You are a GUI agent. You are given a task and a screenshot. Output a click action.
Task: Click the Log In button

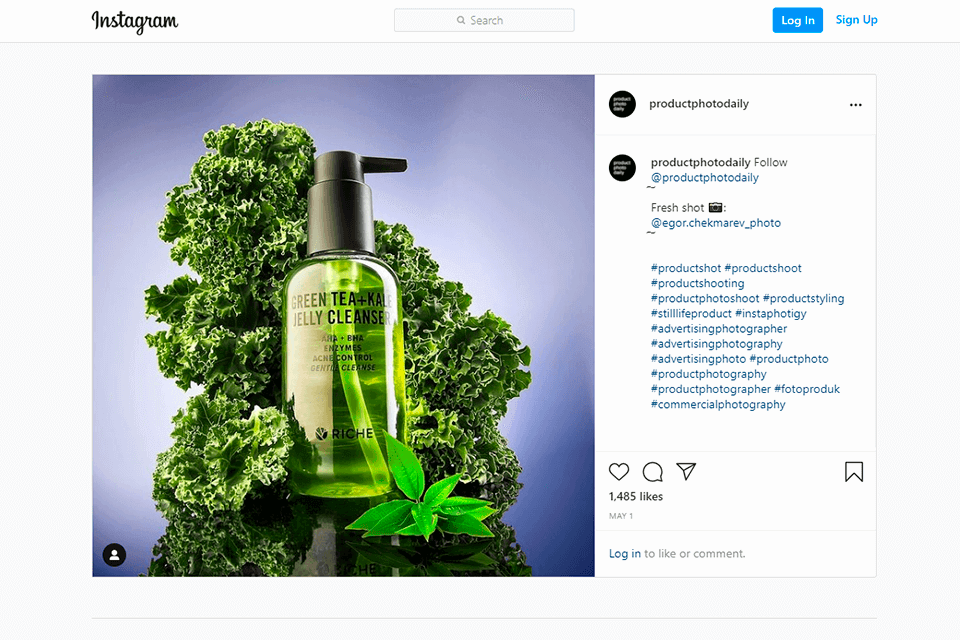coord(798,20)
